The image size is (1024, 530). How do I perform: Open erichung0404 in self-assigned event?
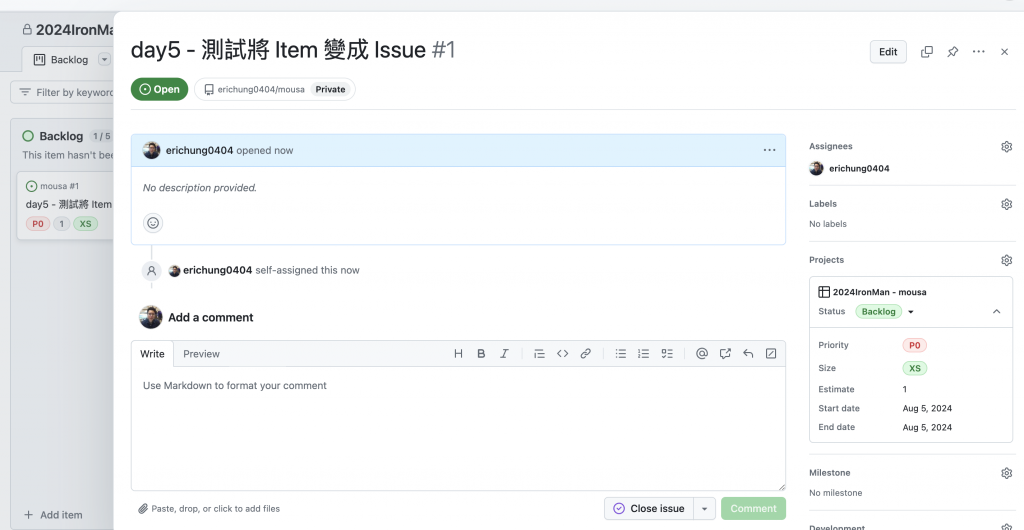tap(217, 270)
